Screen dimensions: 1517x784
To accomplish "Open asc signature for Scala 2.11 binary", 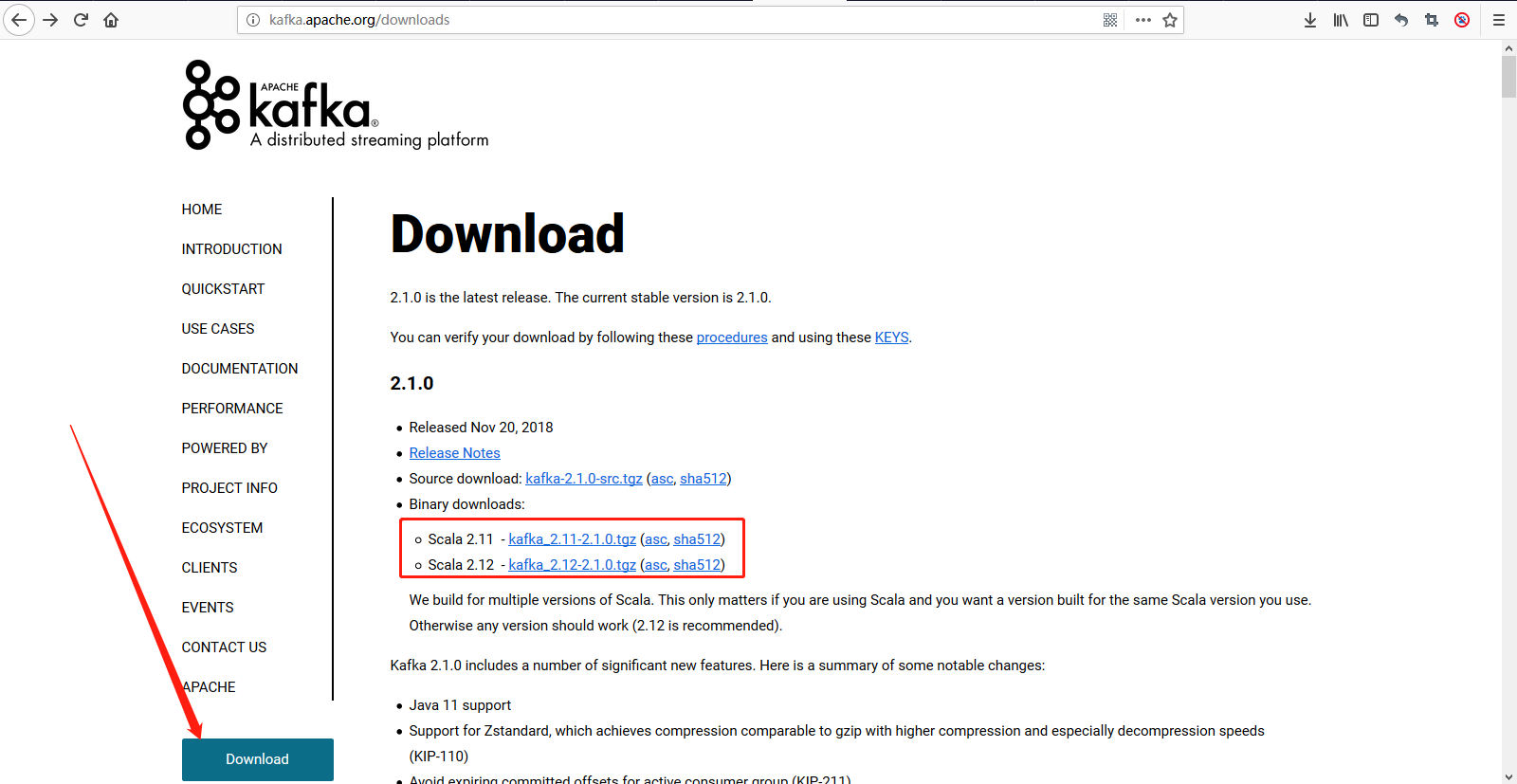I will click(656, 539).
